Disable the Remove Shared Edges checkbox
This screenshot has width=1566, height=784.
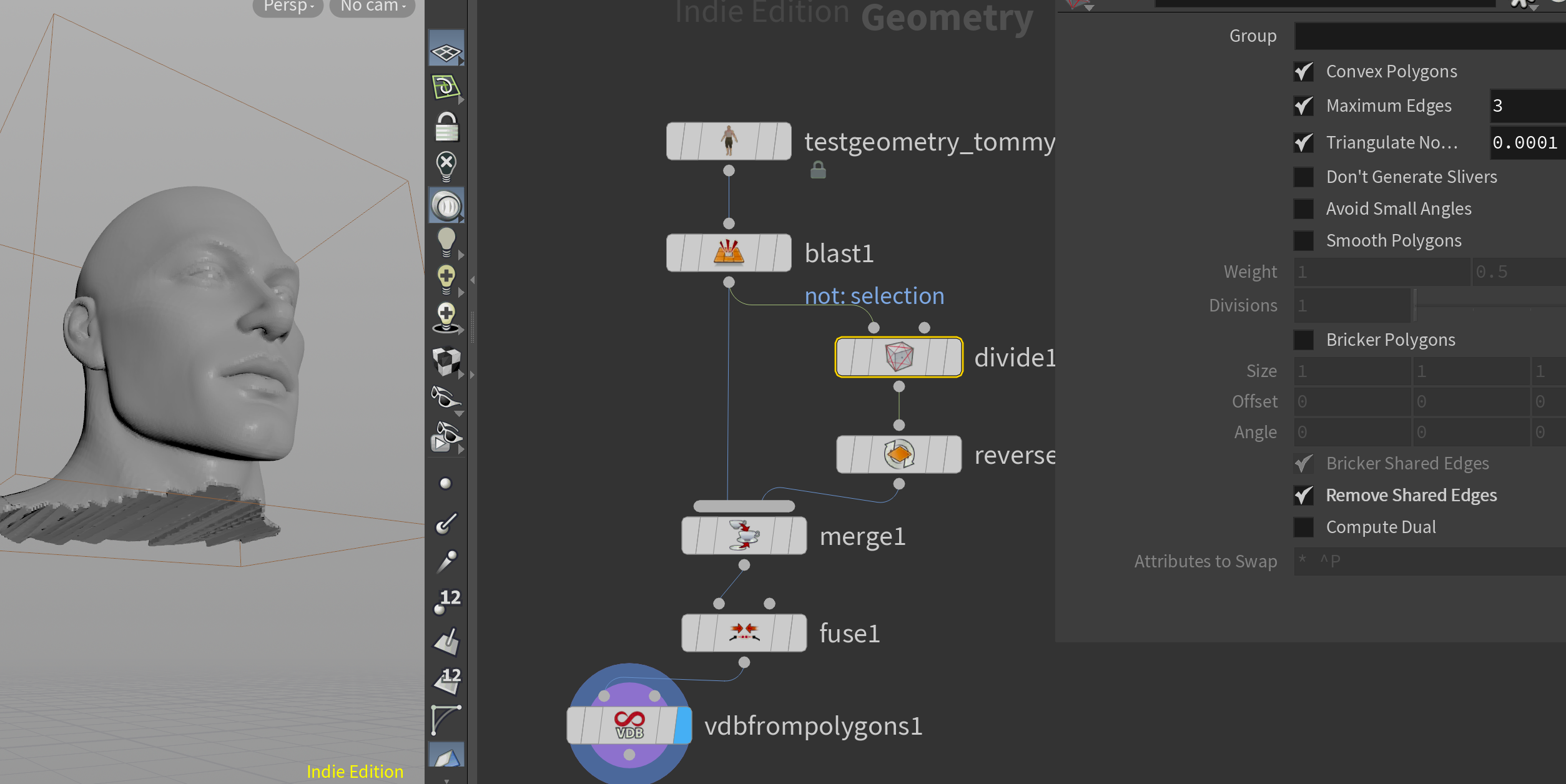coord(1303,496)
